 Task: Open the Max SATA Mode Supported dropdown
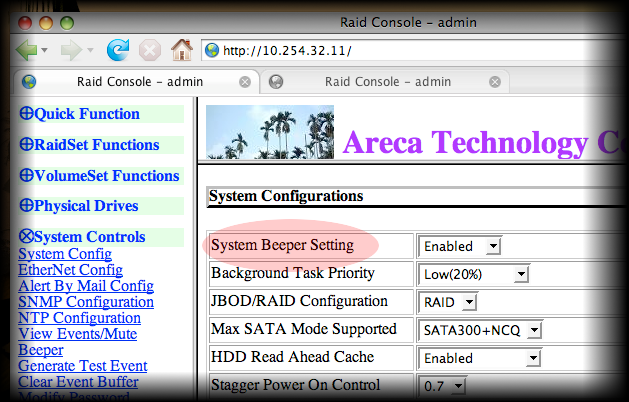pos(480,330)
